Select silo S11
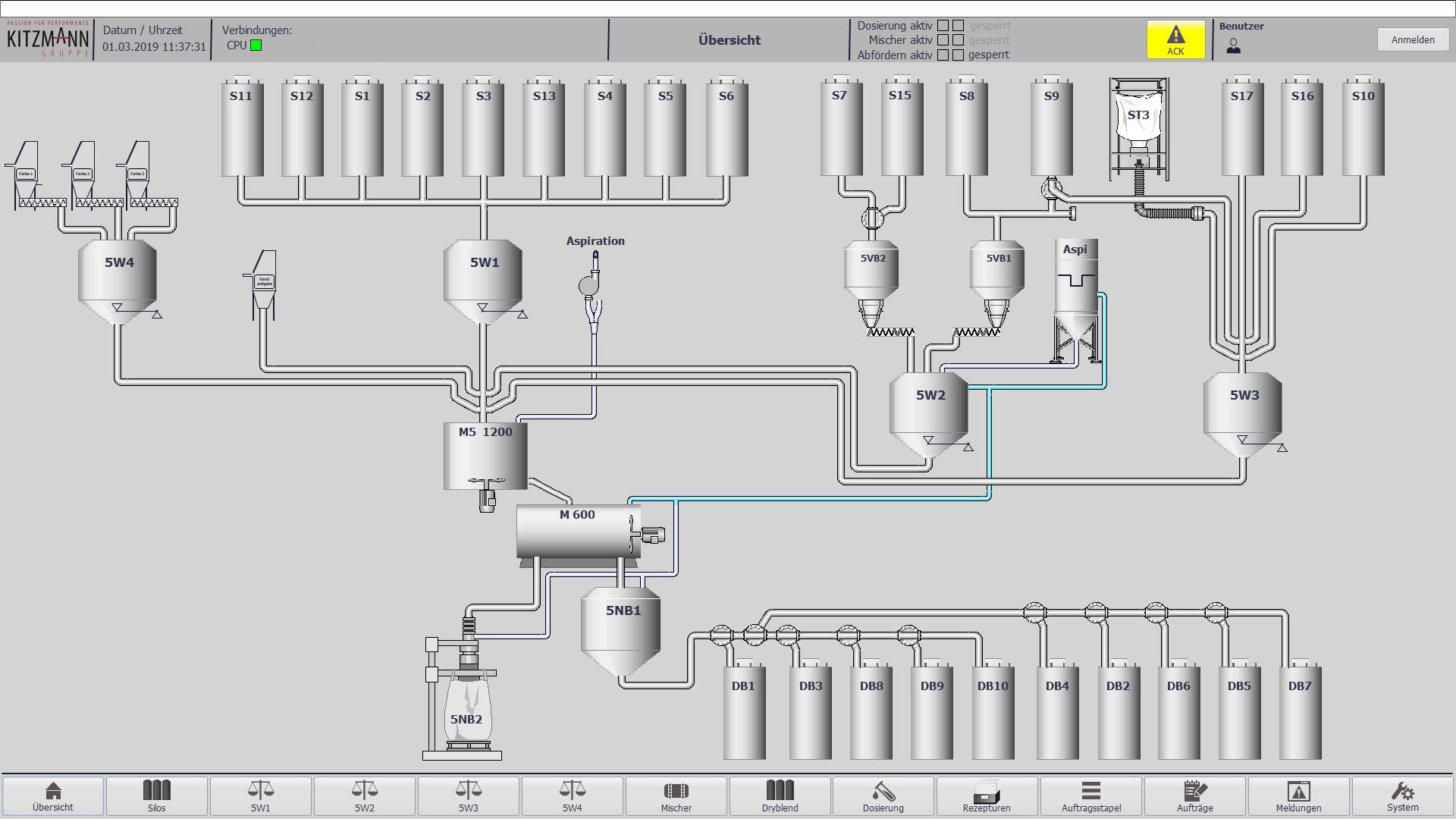This screenshot has height=819, width=1456. click(242, 126)
